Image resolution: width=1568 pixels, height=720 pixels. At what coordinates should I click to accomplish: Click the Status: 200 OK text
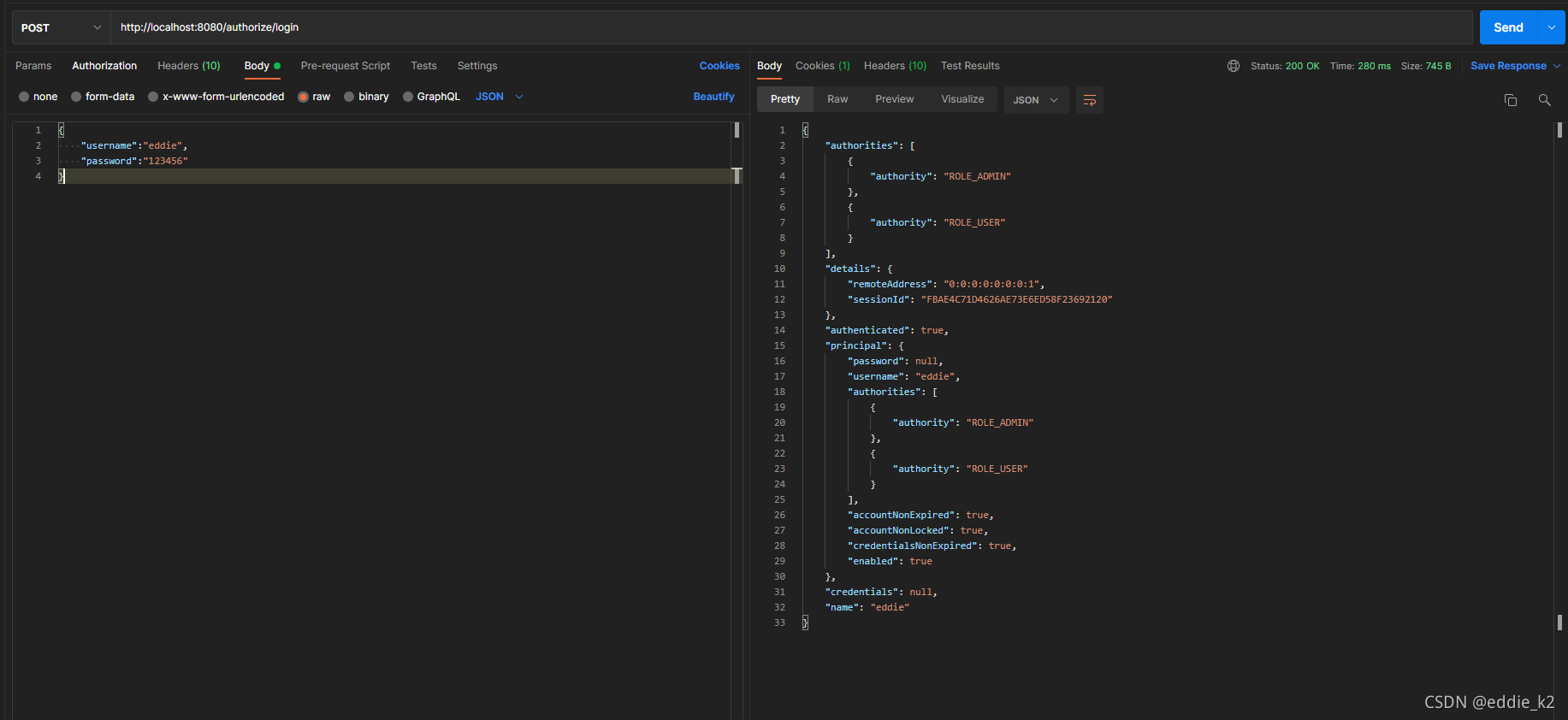pyautogui.click(x=1285, y=66)
